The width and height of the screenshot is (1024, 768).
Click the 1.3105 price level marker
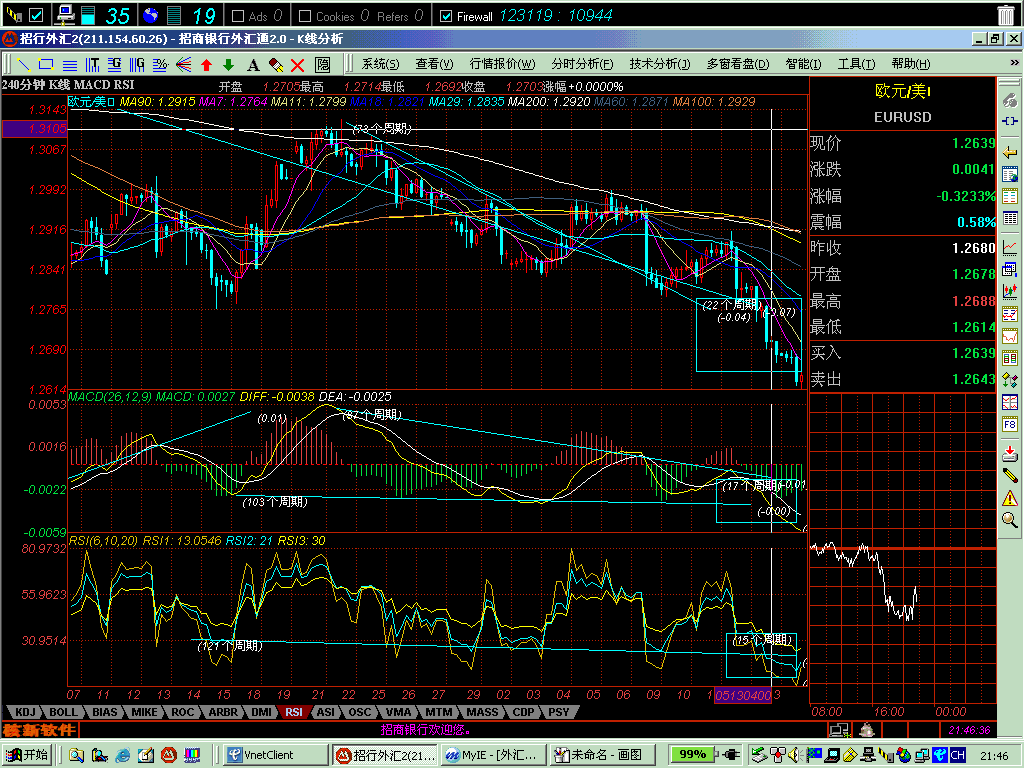click(35, 129)
